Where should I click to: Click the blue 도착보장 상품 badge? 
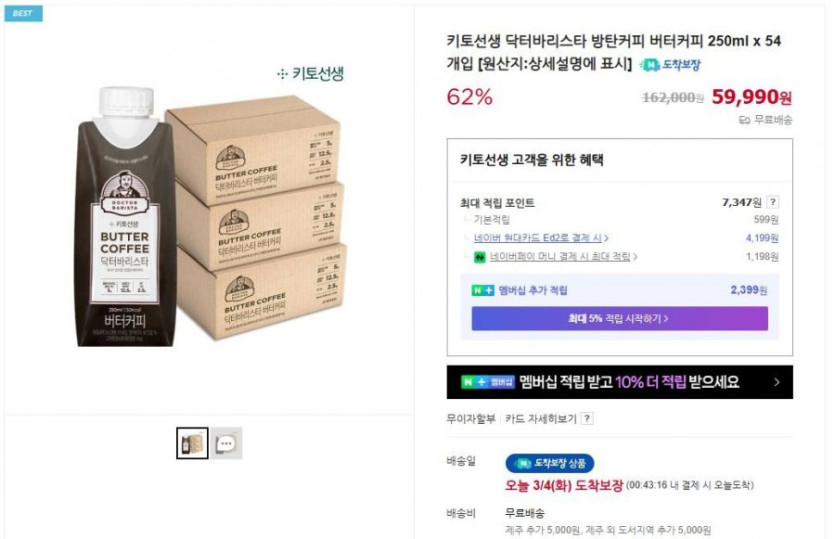549,463
